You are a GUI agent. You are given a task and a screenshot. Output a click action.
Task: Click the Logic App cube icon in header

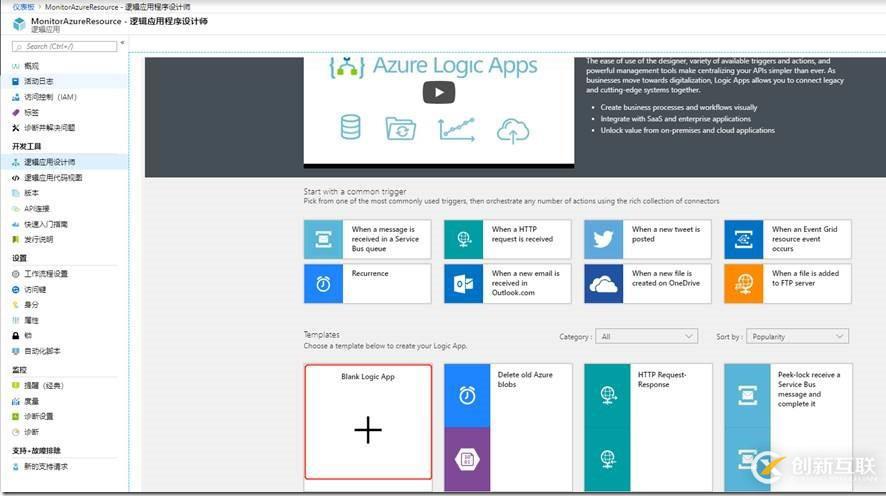[x=19, y=24]
